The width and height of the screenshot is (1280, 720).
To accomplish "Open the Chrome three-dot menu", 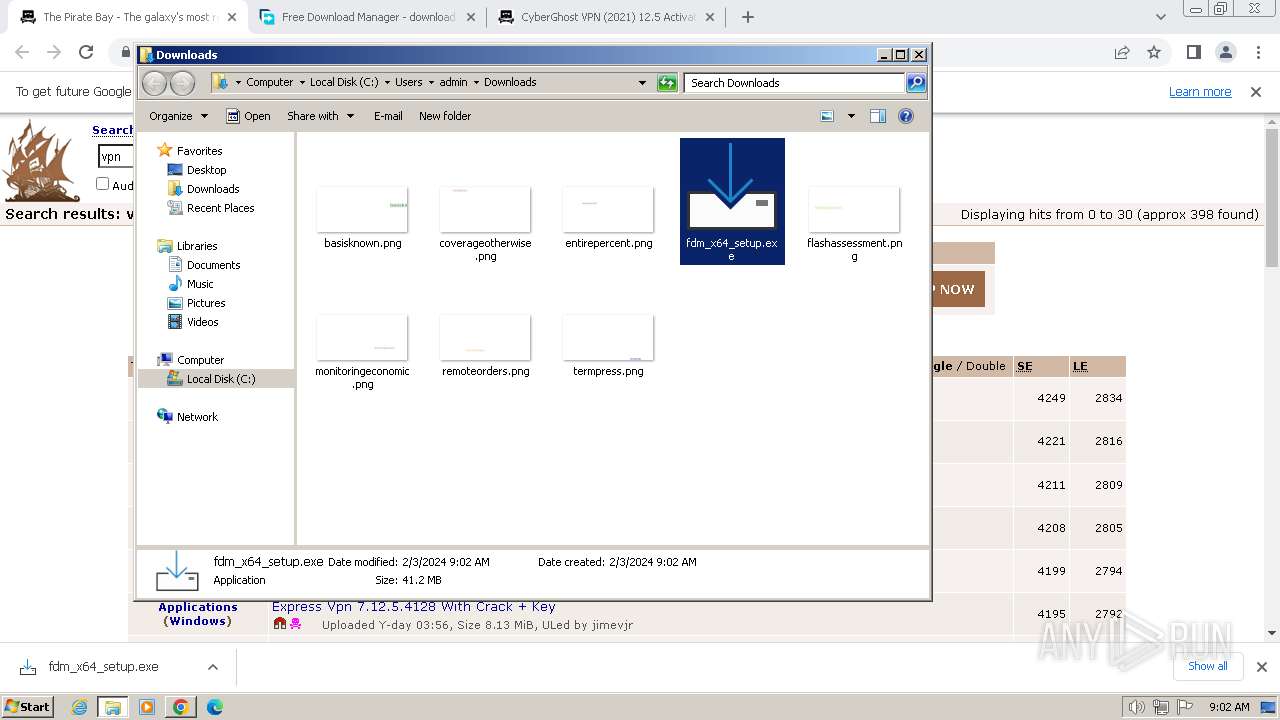I will click(x=1257, y=52).
